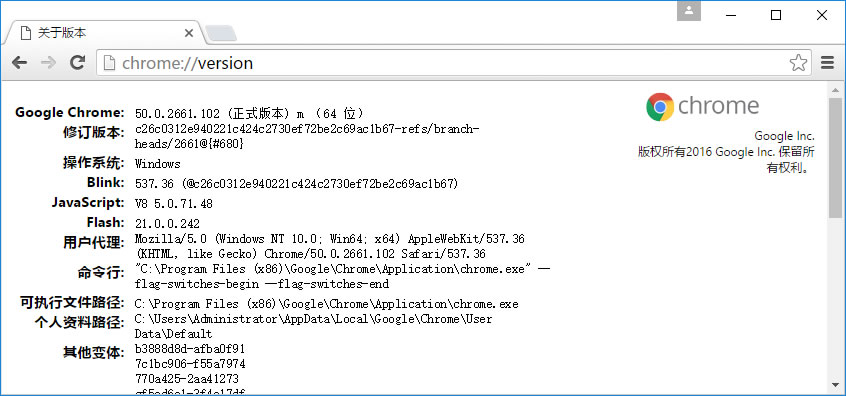Go back with the back arrow
Image resolution: width=846 pixels, height=396 pixels.
point(19,63)
